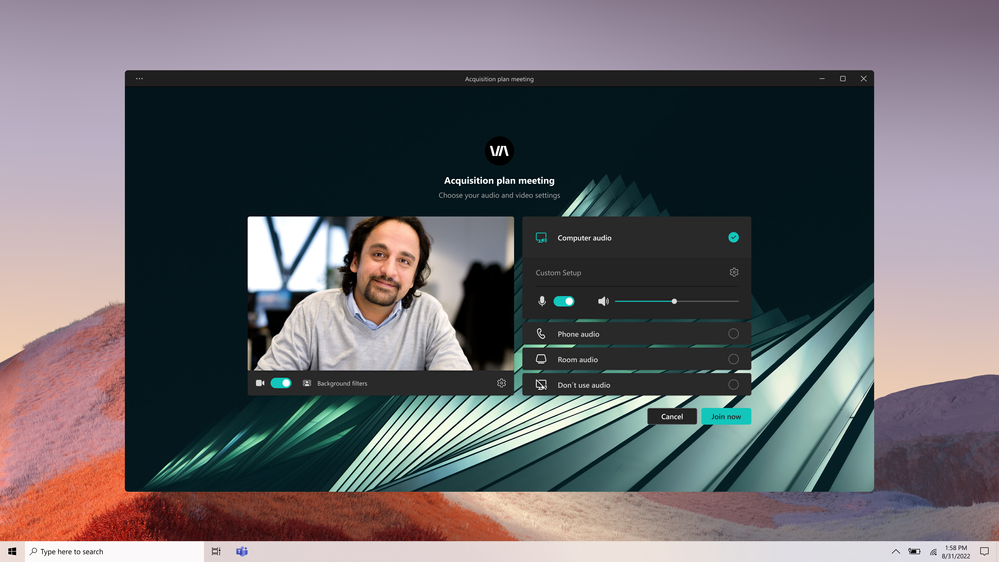Click the Phone audio handset icon

(x=541, y=334)
